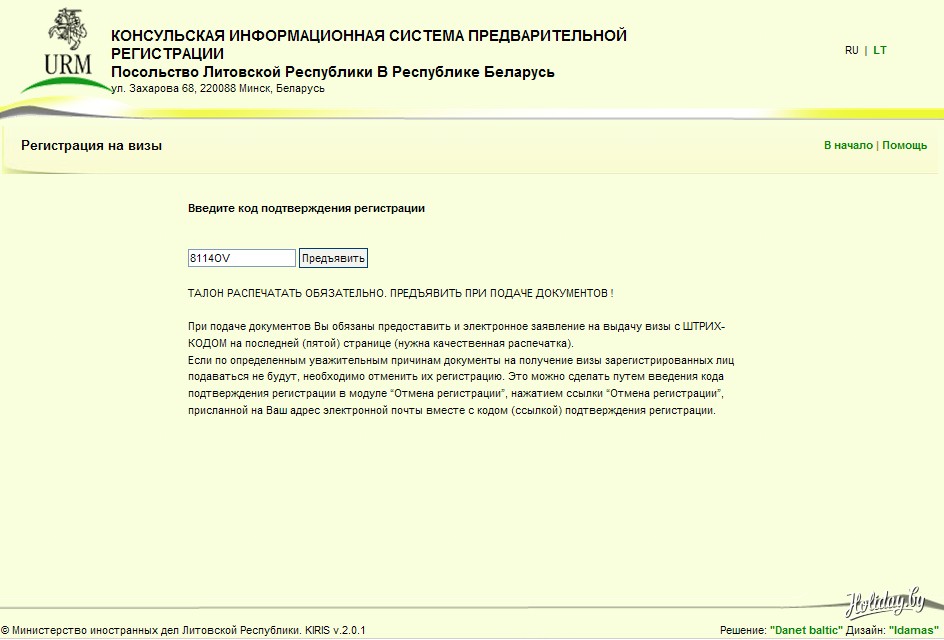Click the "Решение:" footer label
The height and width of the screenshot is (640, 944).
tap(742, 630)
